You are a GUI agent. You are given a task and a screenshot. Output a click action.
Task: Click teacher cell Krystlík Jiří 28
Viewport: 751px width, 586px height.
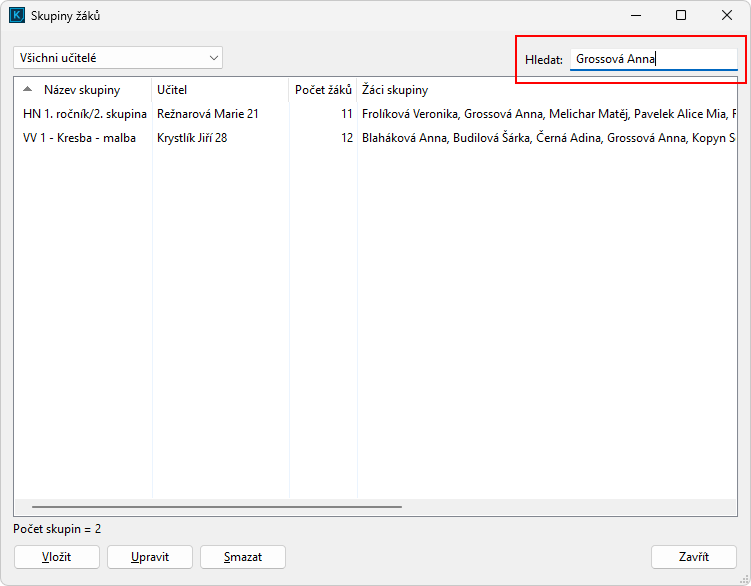[x=192, y=138]
